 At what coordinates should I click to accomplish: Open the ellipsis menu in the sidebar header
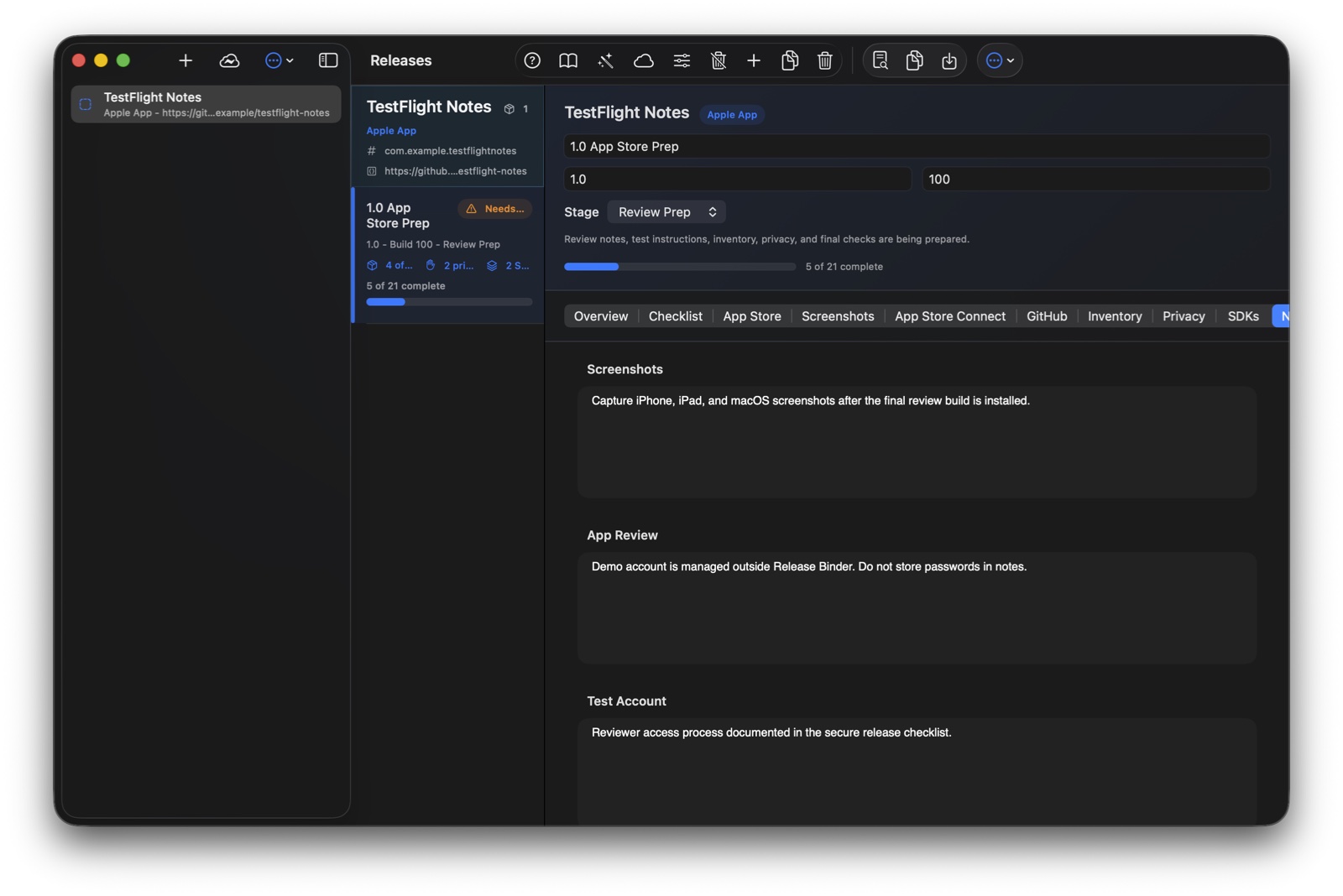point(279,60)
